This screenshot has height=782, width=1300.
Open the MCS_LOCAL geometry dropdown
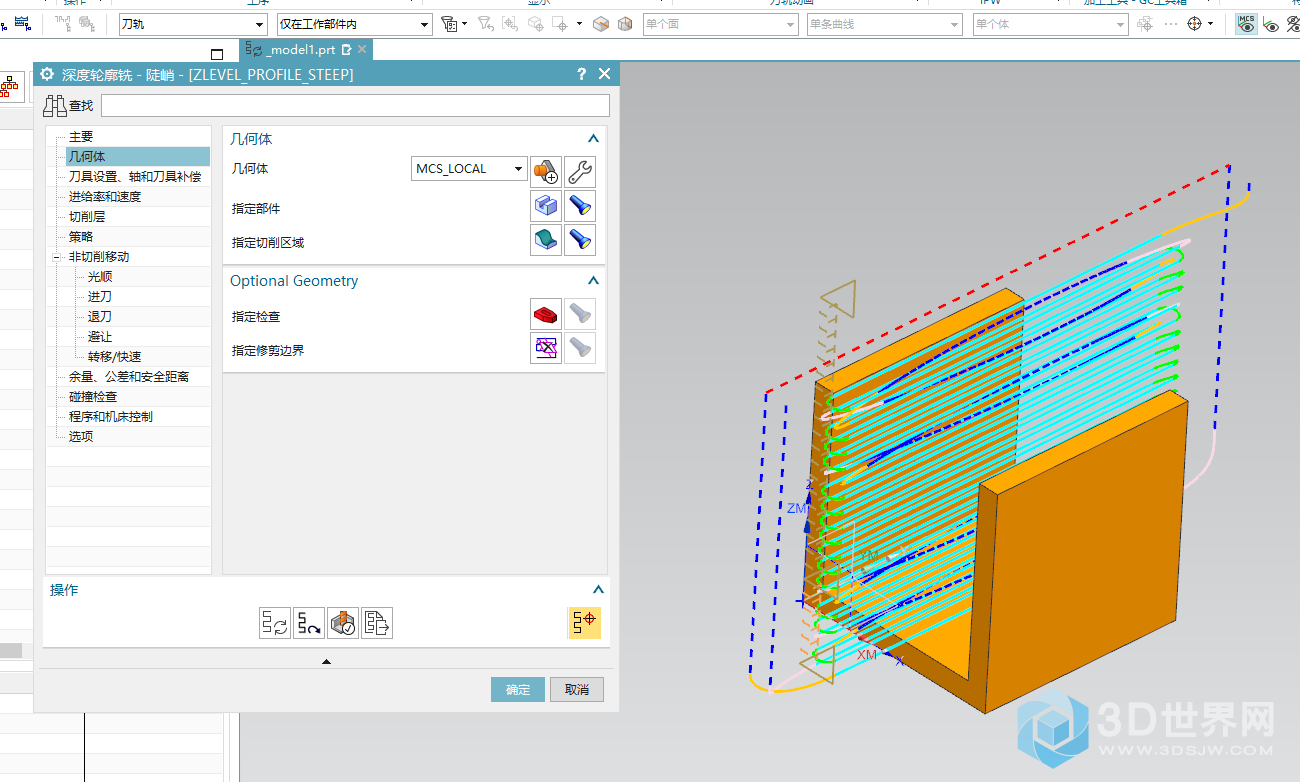(469, 169)
